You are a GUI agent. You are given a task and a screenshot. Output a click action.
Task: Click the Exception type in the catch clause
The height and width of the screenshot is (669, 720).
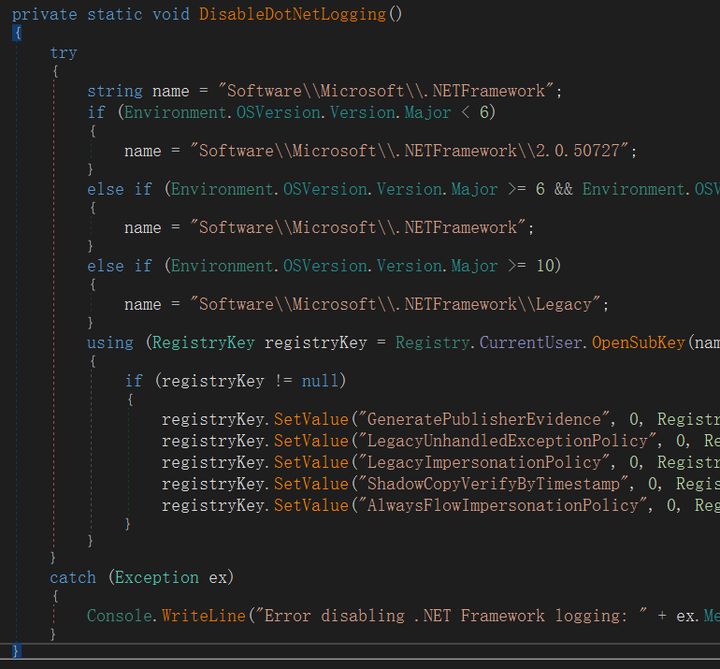[155, 577]
